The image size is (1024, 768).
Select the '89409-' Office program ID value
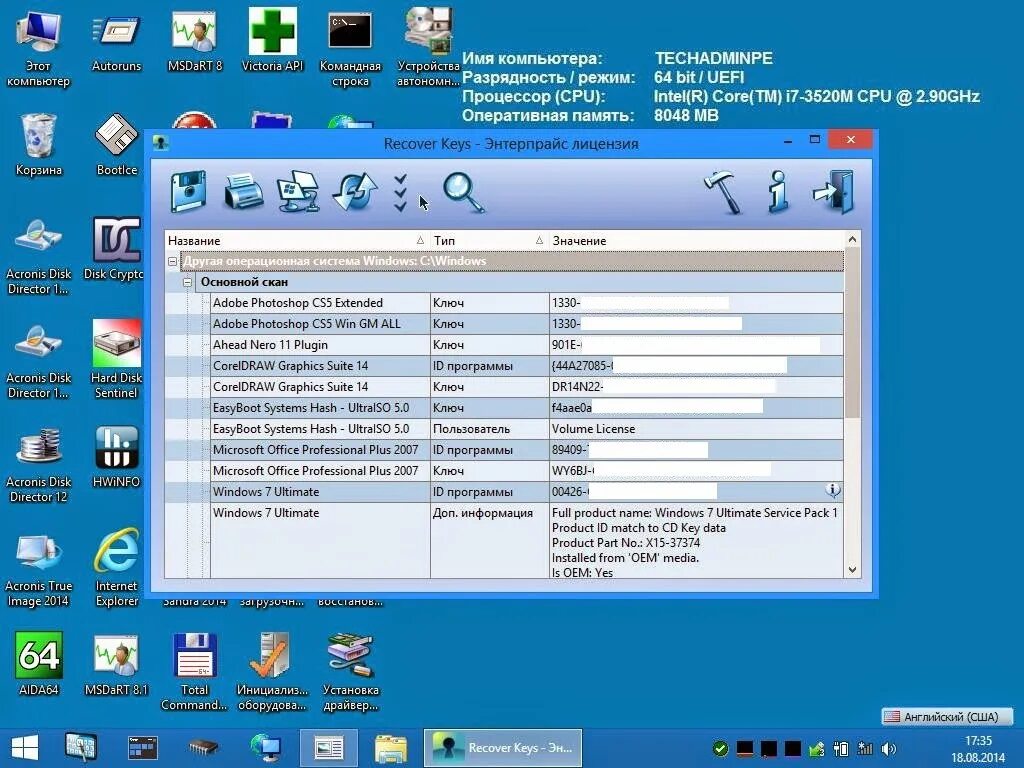696,450
